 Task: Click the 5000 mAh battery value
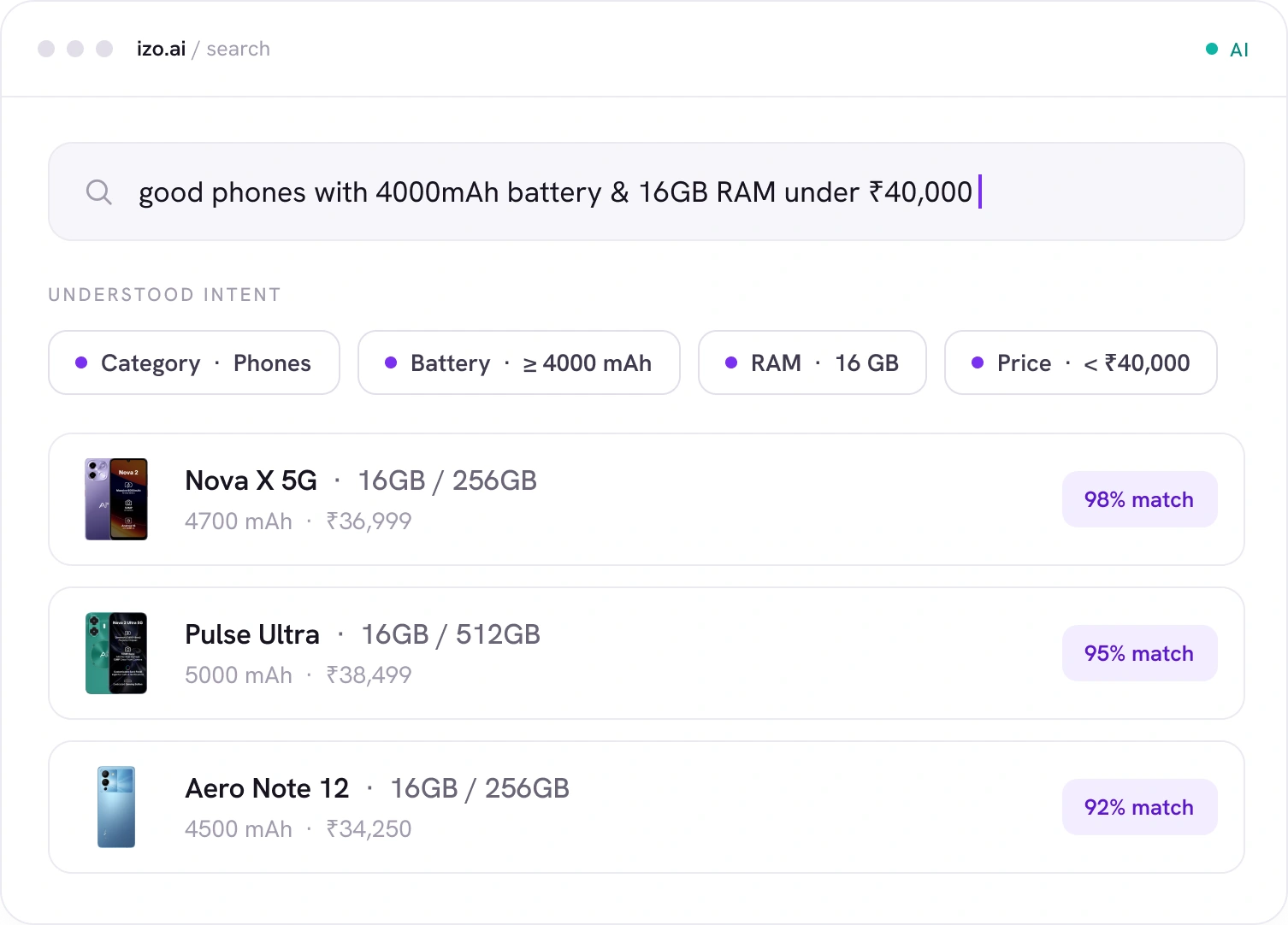(239, 675)
